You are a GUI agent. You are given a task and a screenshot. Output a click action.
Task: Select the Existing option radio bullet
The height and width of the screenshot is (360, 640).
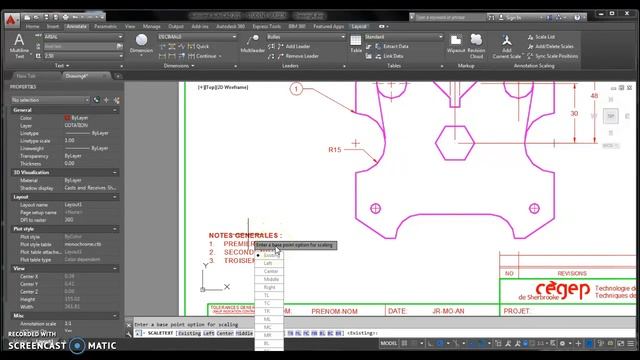coord(258,256)
